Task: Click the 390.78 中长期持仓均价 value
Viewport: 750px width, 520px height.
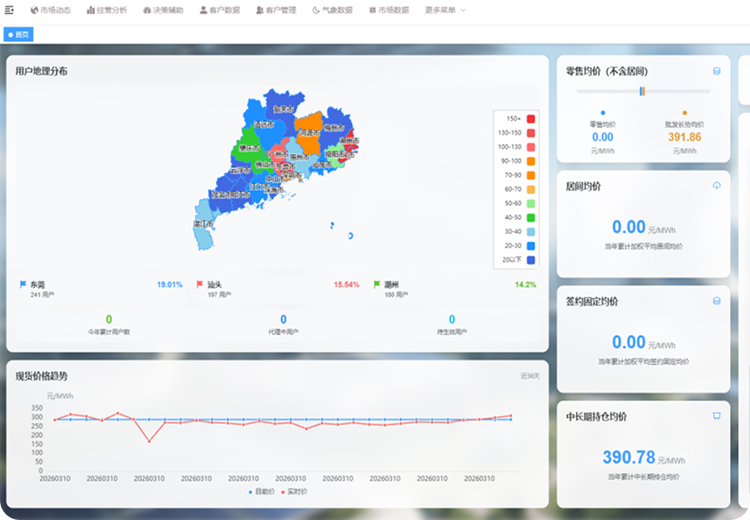Action: (x=629, y=457)
